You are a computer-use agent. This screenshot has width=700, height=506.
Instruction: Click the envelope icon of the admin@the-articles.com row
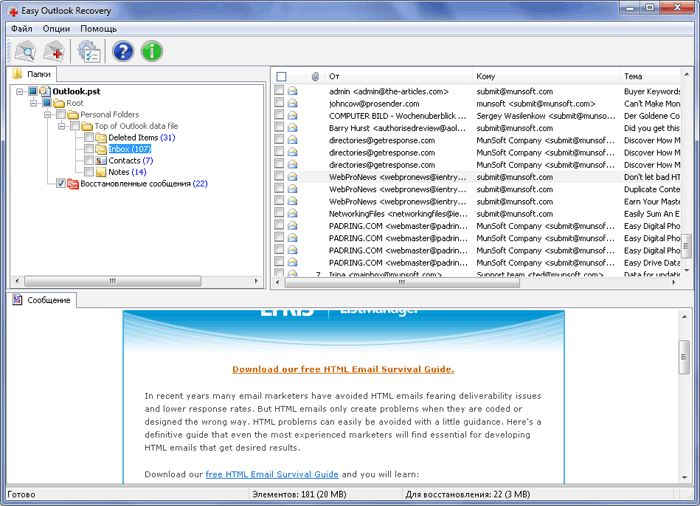point(292,91)
